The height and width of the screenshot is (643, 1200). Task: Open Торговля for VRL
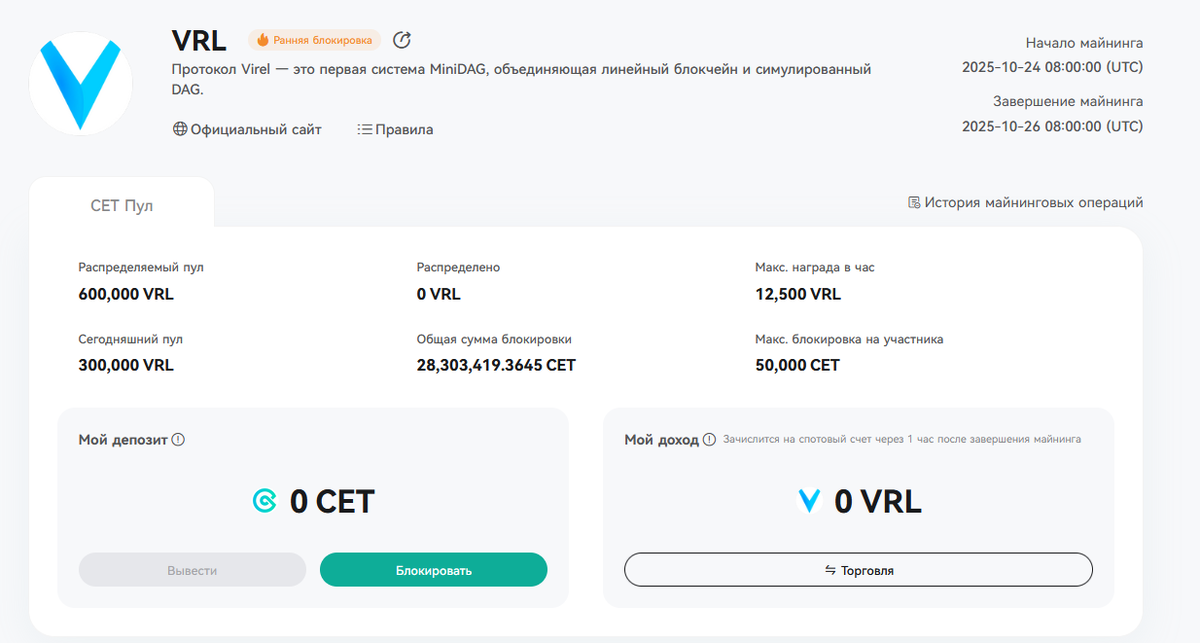(x=858, y=570)
